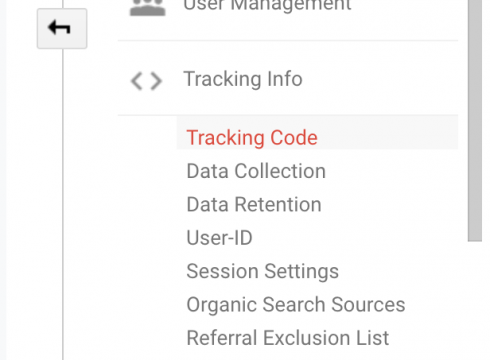Screen dimensions: 490x360
Task: Open the Data Retention page
Action: tap(254, 204)
